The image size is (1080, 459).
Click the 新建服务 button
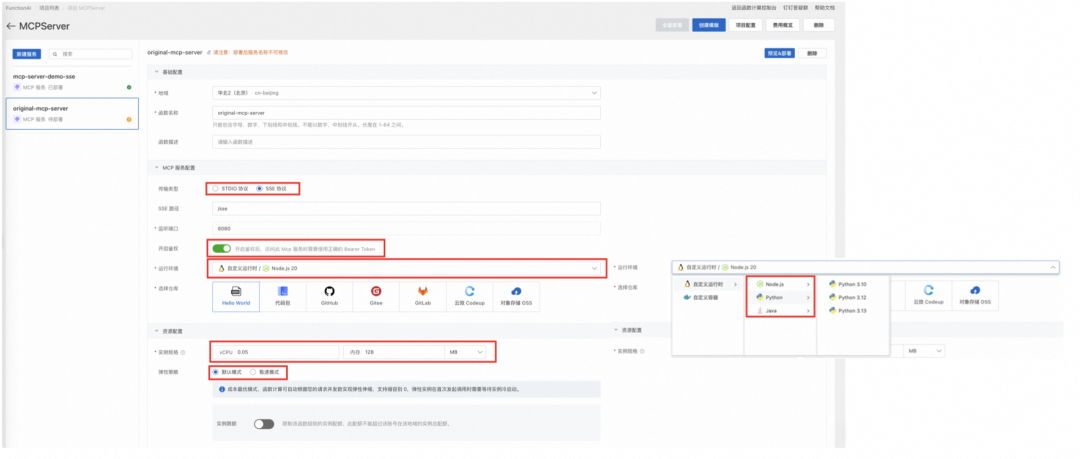tap(27, 53)
